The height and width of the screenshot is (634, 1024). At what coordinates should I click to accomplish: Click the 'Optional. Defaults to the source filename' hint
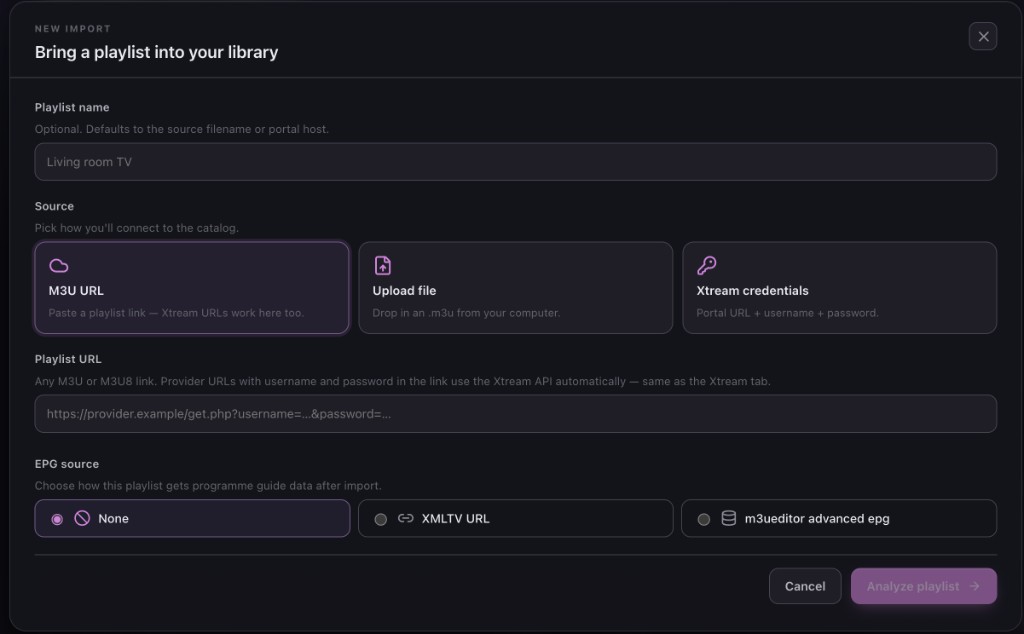(x=182, y=129)
